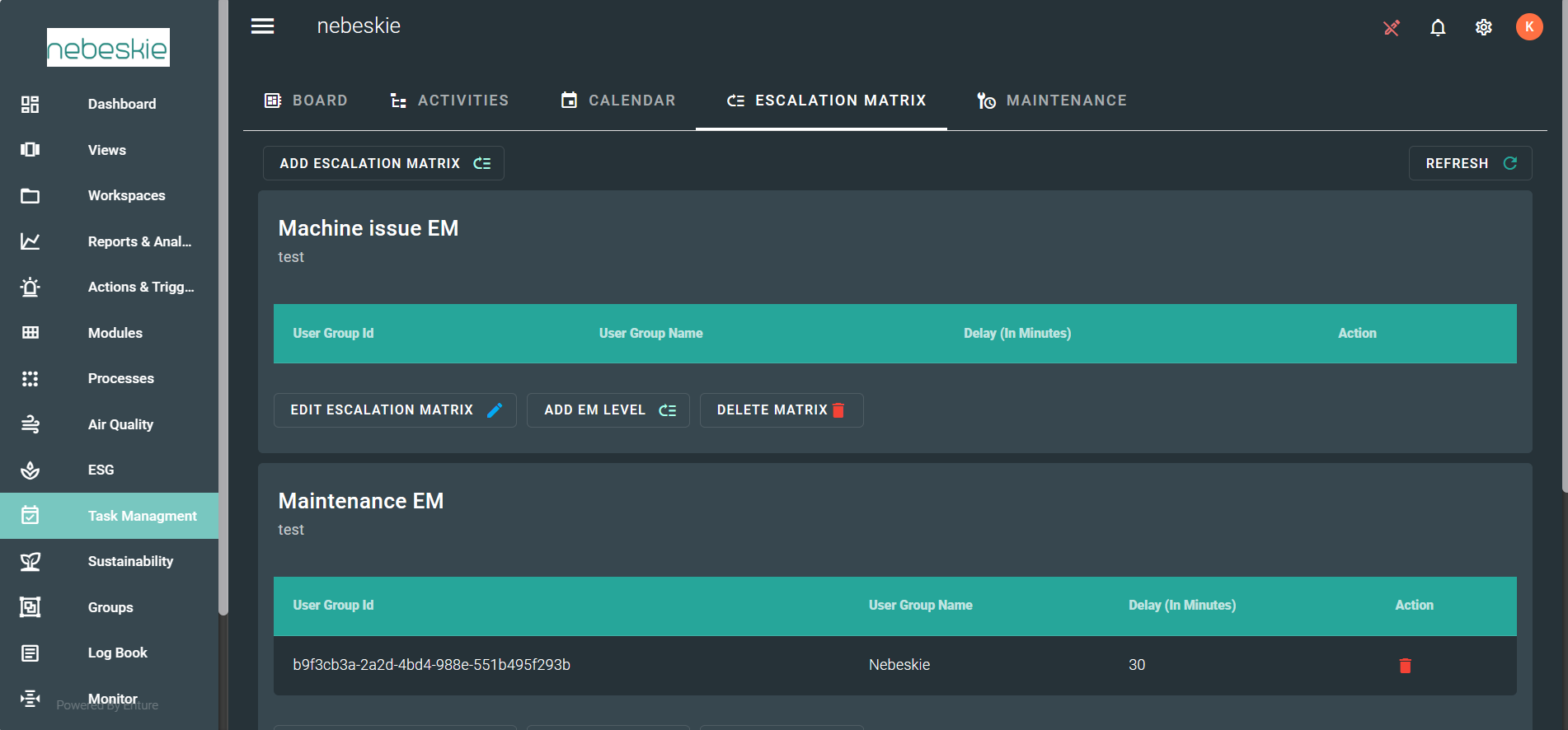Click Add EM Level button
Viewport: 1568px width, 730px height.
[608, 410]
